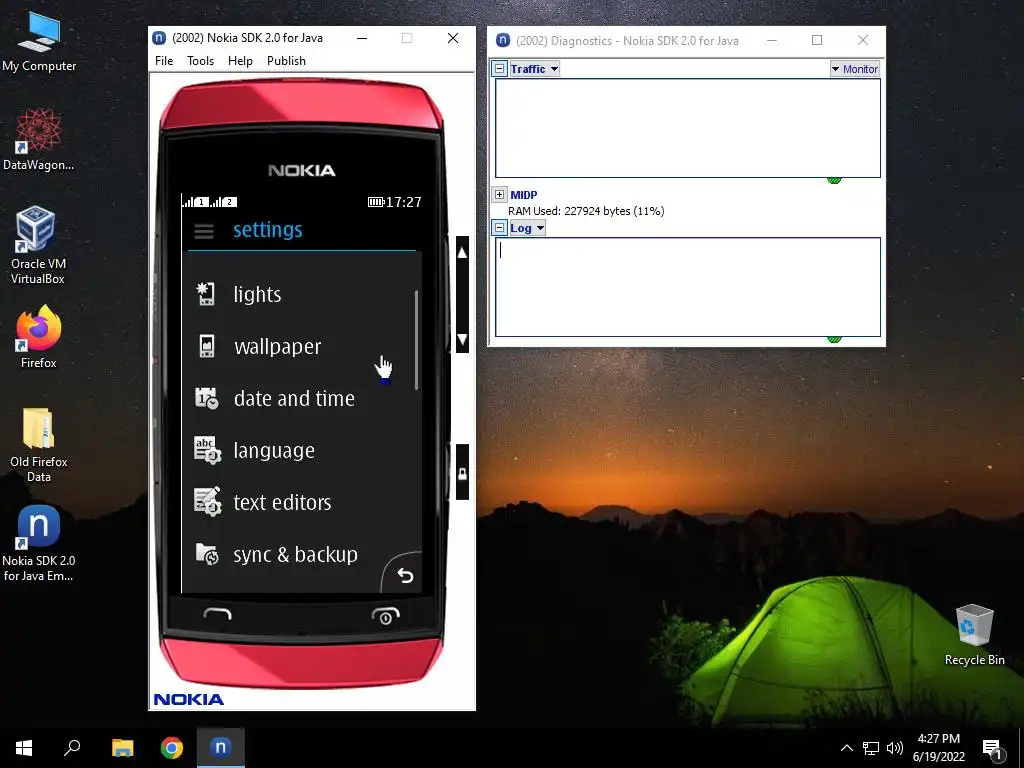
Task: Click the lock key on phone side
Action: [462, 473]
